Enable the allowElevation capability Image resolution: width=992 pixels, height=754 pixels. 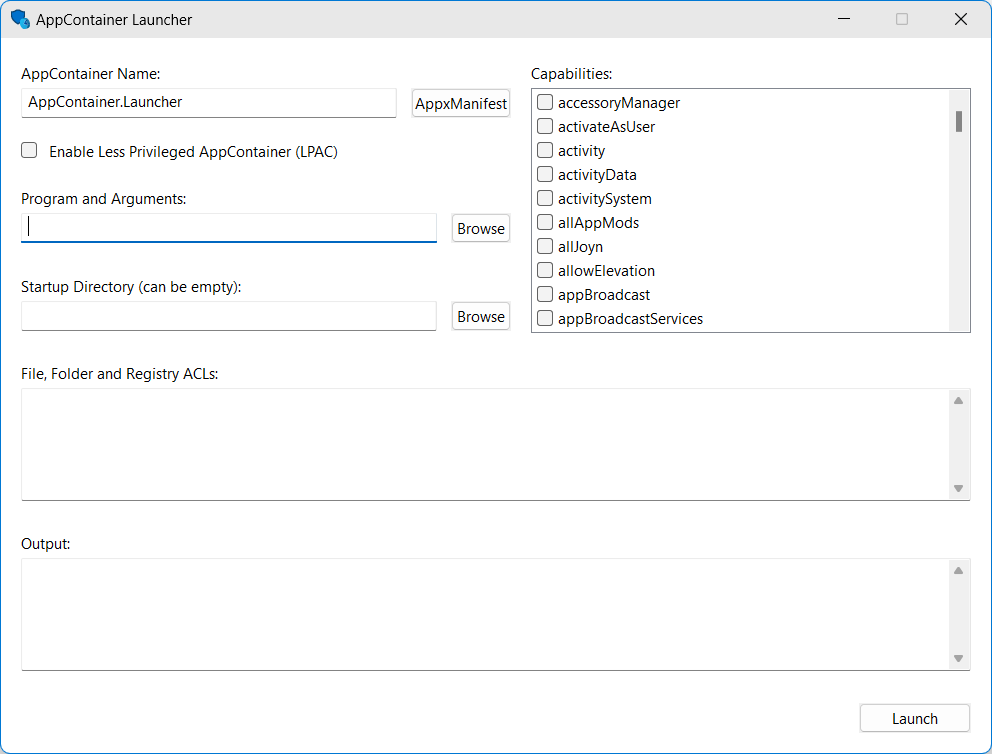(545, 270)
